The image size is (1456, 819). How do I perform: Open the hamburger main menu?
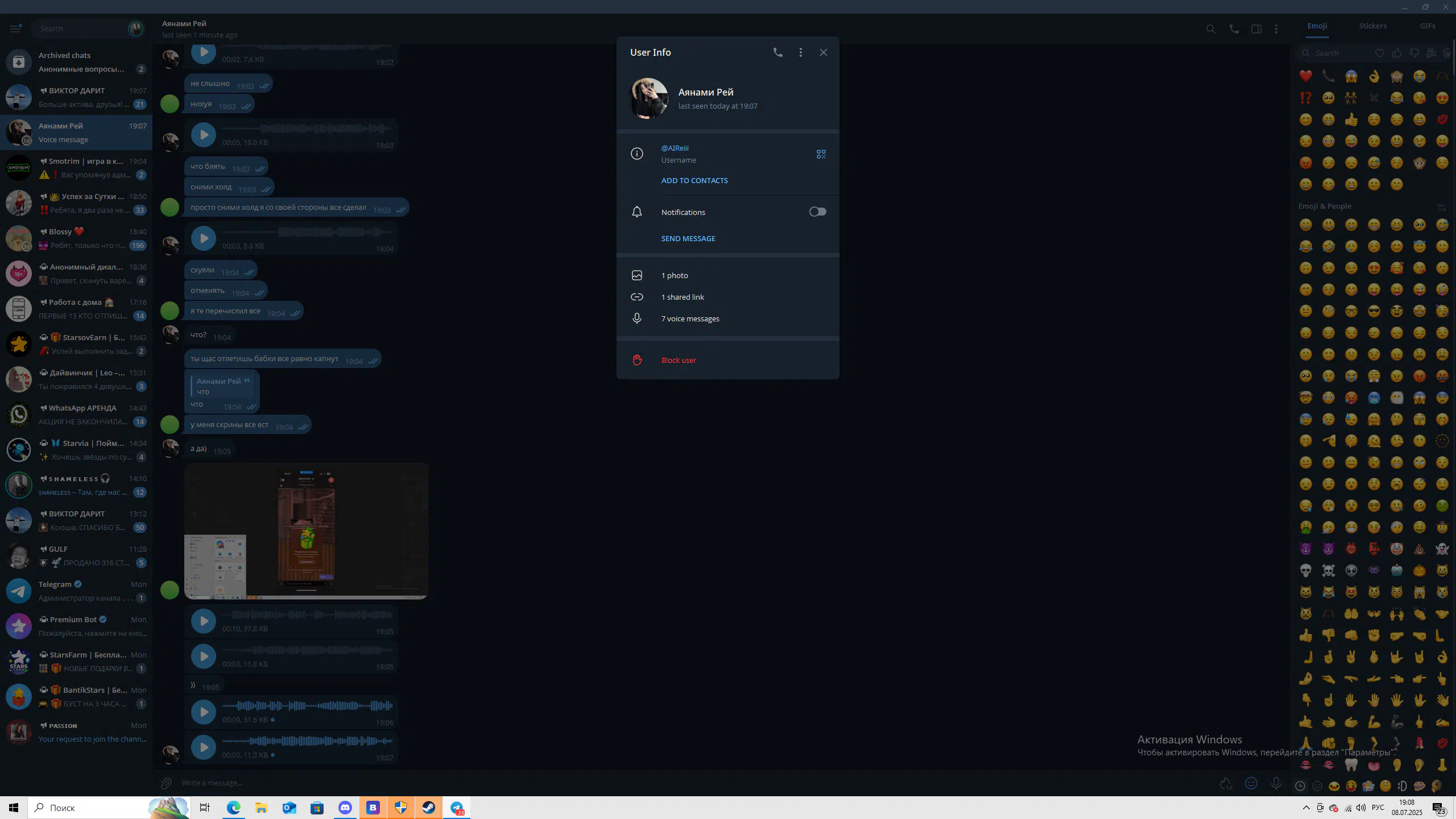15,28
